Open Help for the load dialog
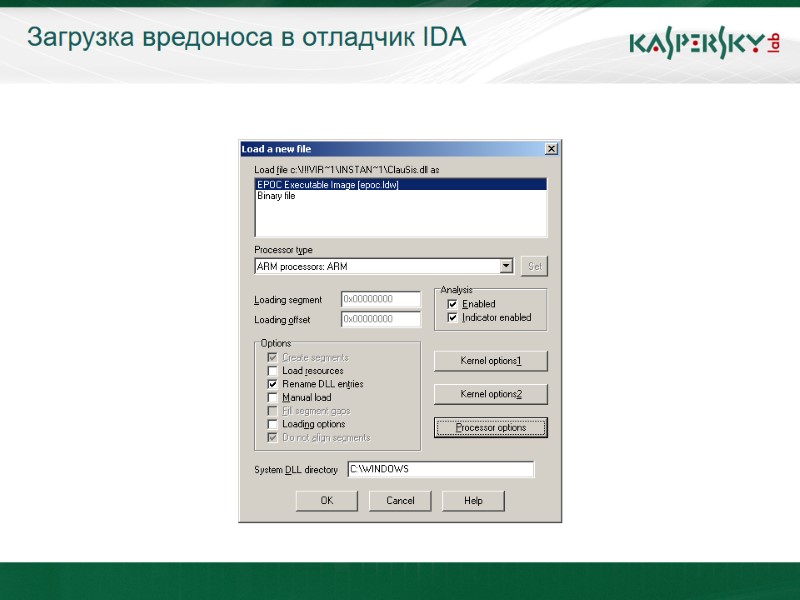The width and height of the screenshot is (800, 600). pyautogui.click(x=472, y=500)
